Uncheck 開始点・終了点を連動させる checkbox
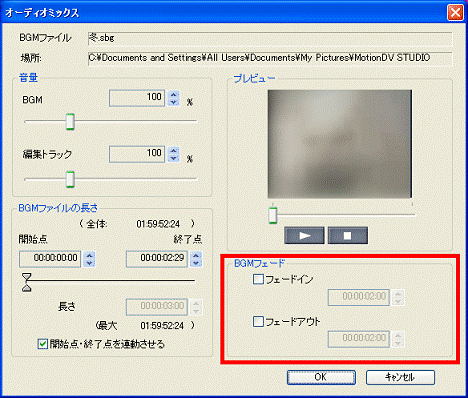 click(x=43, y=344)
